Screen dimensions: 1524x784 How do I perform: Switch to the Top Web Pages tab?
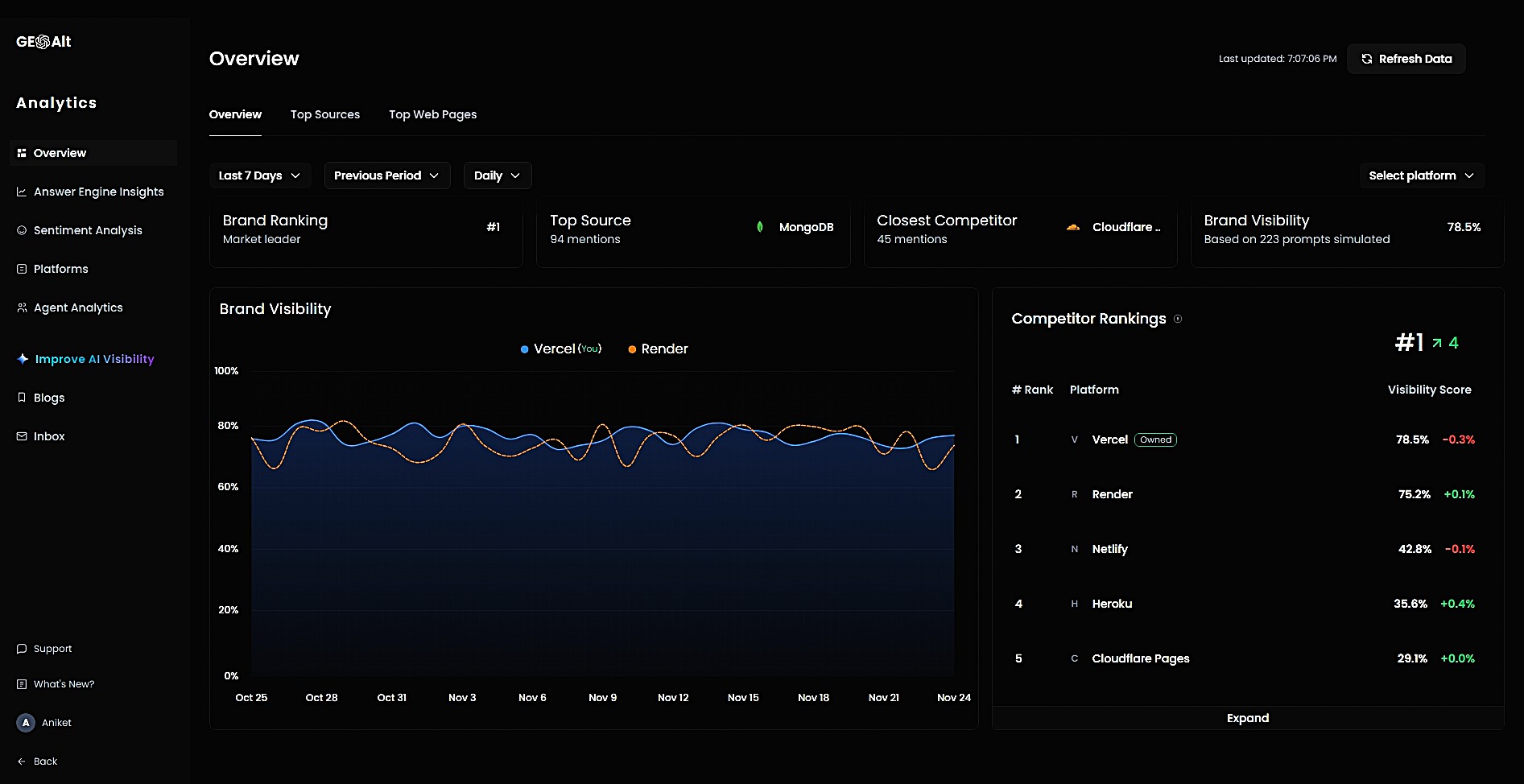pyautogui.click(x=432, y=114)
